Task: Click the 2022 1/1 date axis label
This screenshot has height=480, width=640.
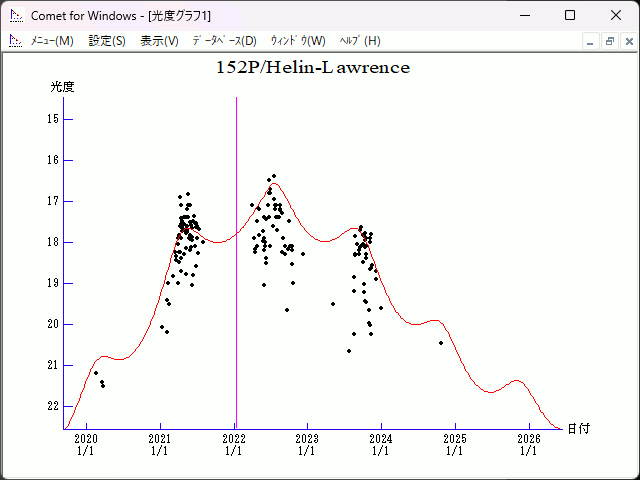Action: (x=233, y=444)
